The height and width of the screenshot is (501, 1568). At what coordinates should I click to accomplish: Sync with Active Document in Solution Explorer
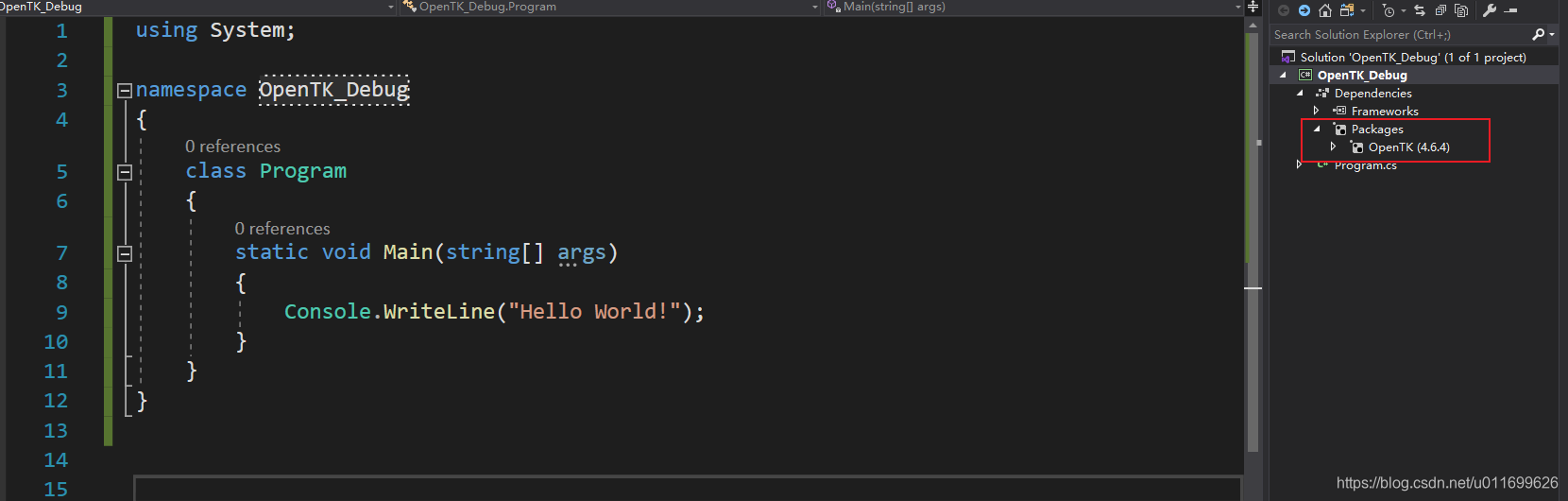tap(1420, 10)
